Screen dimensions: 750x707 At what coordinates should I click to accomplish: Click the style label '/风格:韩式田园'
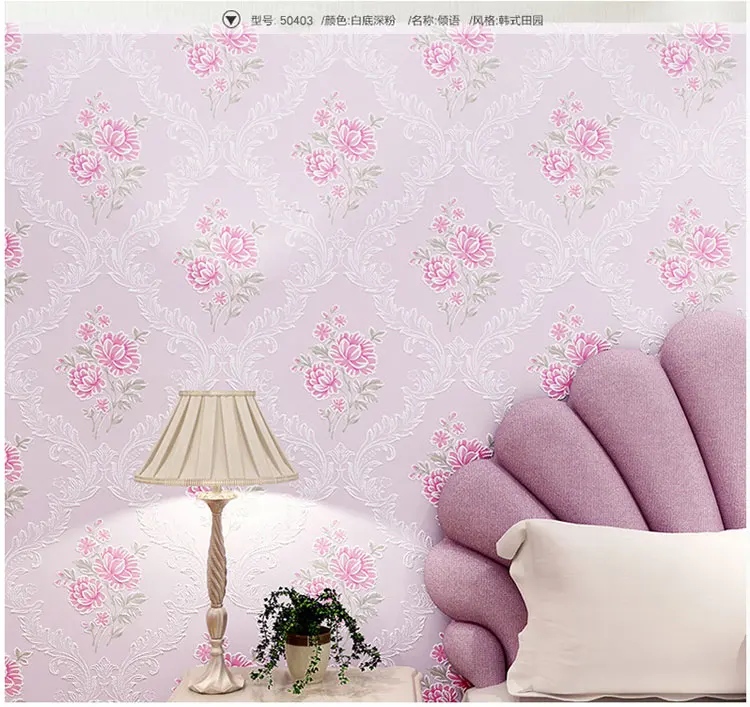(x=506, y=21)
